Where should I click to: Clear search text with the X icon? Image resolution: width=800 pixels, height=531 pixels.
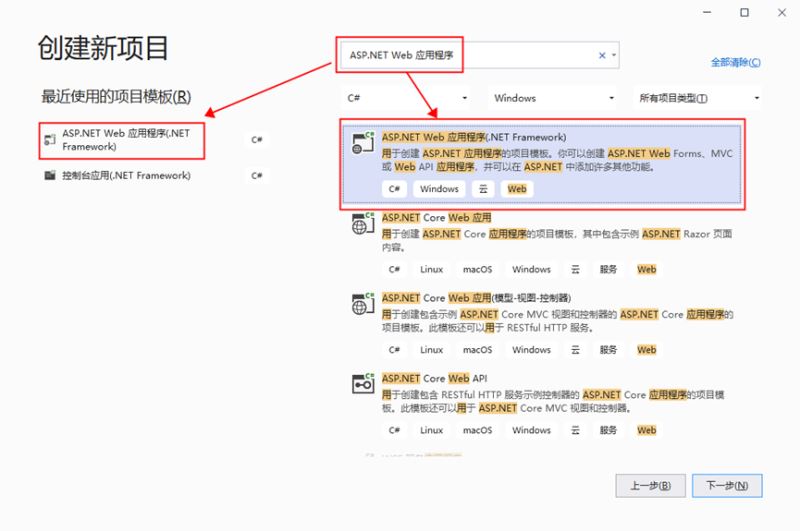(602, 55)
